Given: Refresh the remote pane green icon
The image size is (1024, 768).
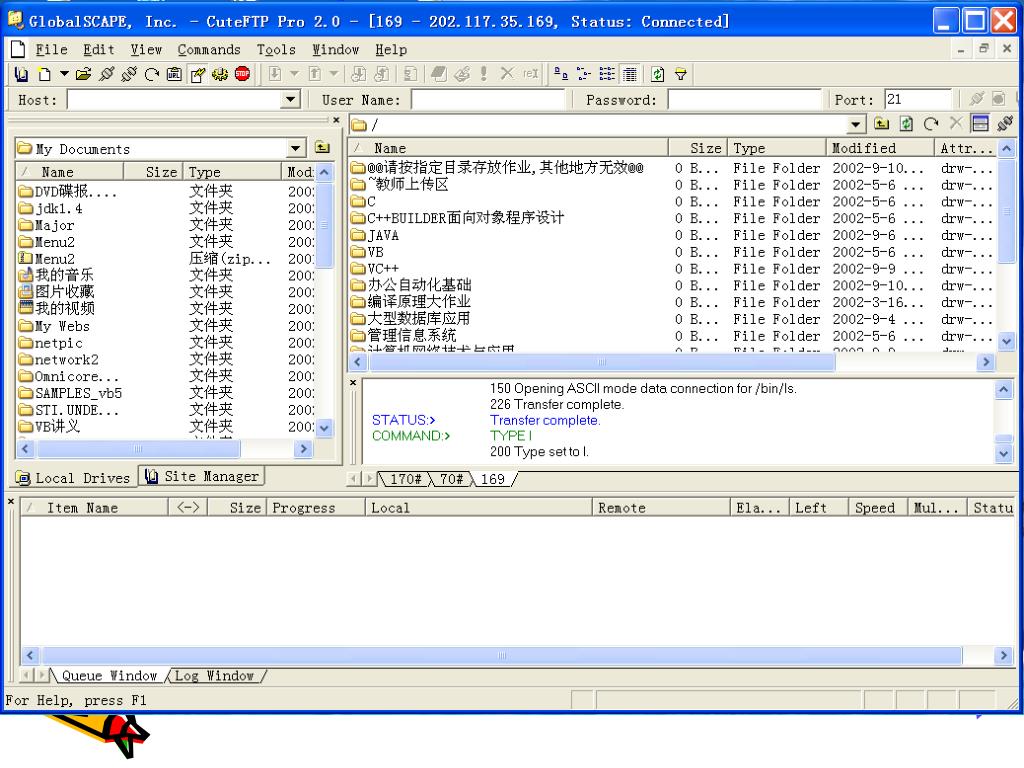Looking at the screenshot, I should (906, 123).
